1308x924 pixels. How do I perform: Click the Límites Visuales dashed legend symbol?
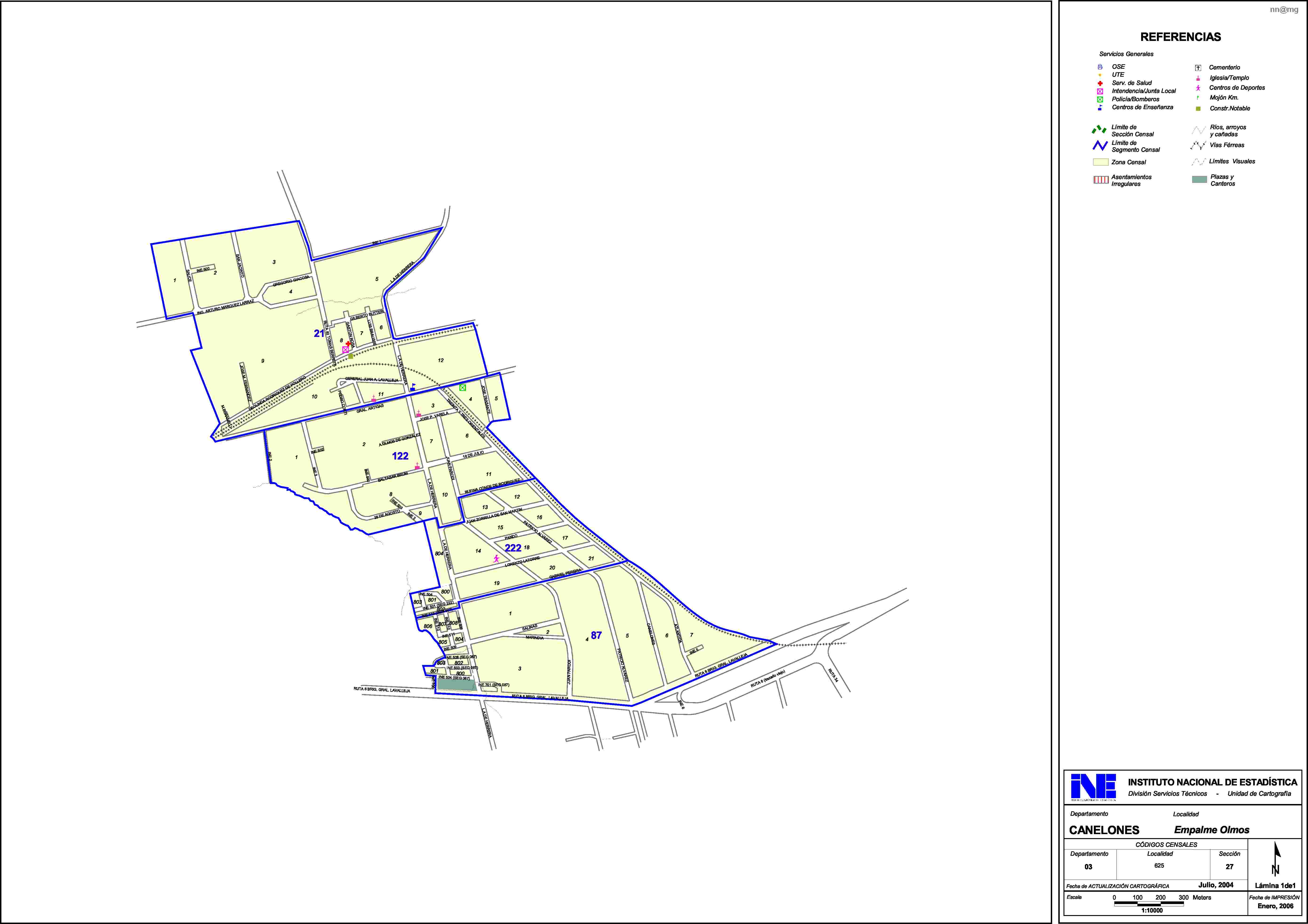(x=1199, y=162)
